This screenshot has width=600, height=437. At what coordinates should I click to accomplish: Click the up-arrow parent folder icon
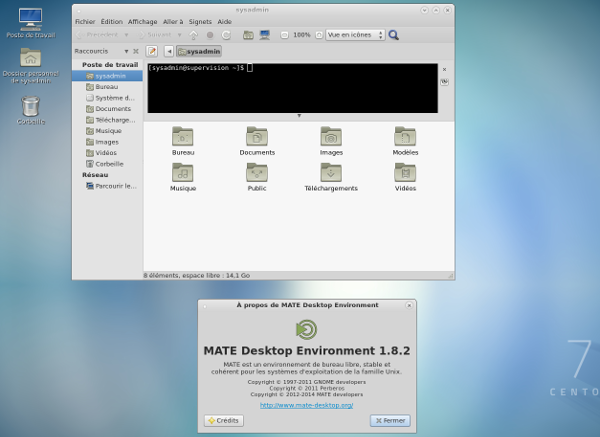pyautogui.click(x=193, y=35)
